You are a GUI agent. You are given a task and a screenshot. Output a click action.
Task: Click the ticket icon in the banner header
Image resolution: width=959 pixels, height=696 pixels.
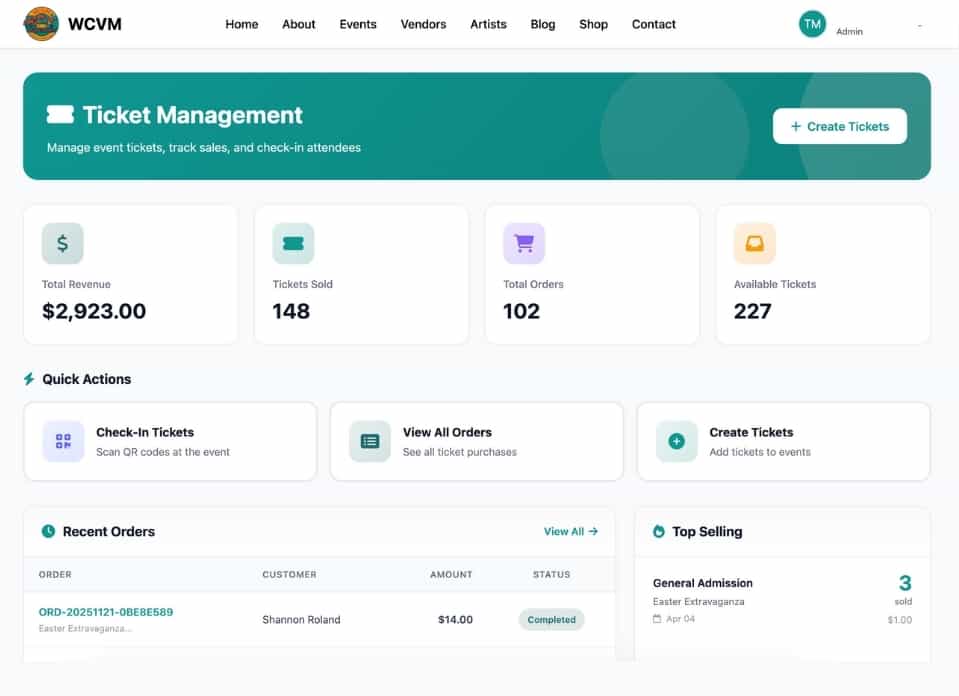point(61,114)
